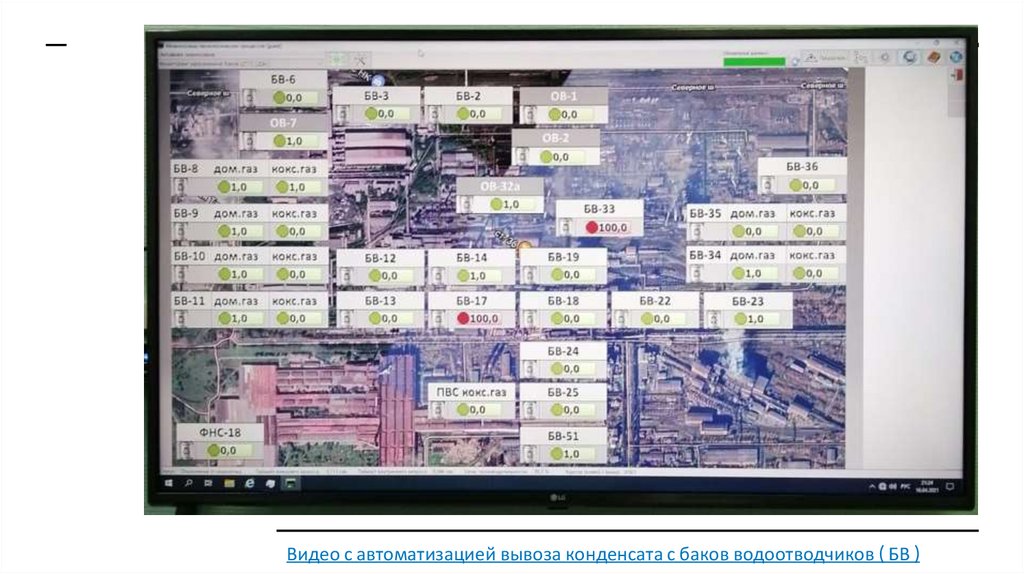Click the БВ-13 label
The width and height of the screenshot is (1024, 574).
380,301
